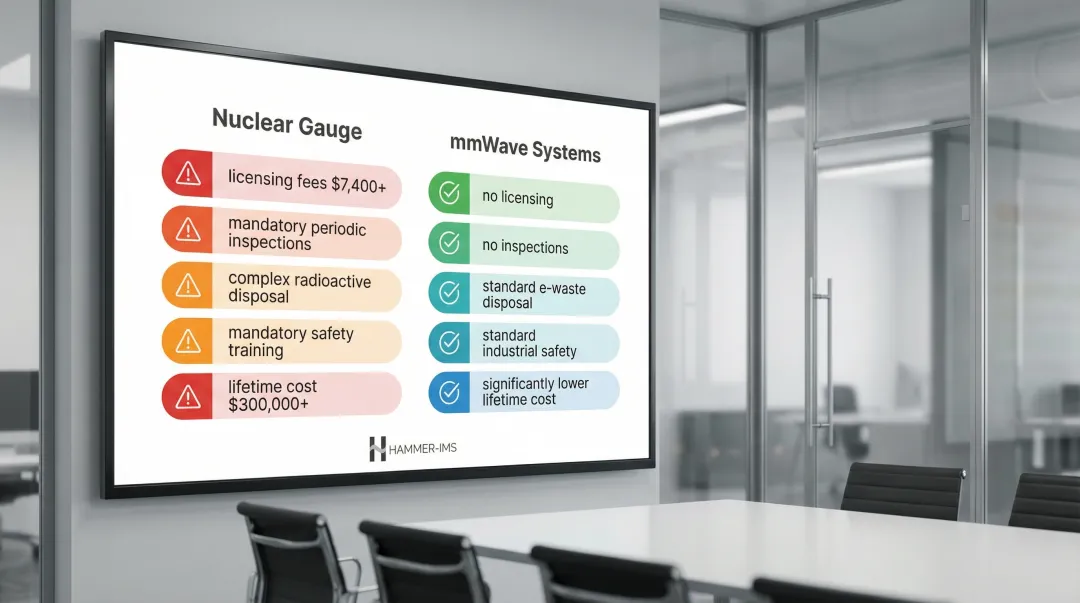The width and height of the screenshot is (1080, 603).
Task: Click the warning icon beside licensing fees
Action: [187, 174]
